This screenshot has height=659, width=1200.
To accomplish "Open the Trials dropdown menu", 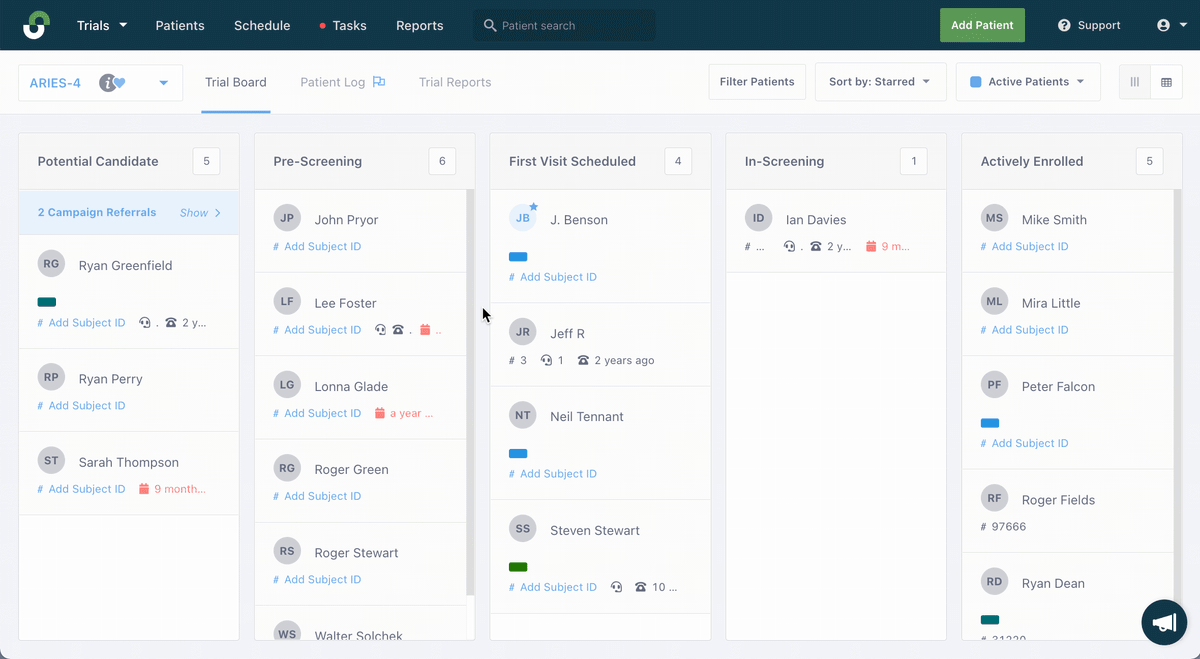I will tap(102, 25).
